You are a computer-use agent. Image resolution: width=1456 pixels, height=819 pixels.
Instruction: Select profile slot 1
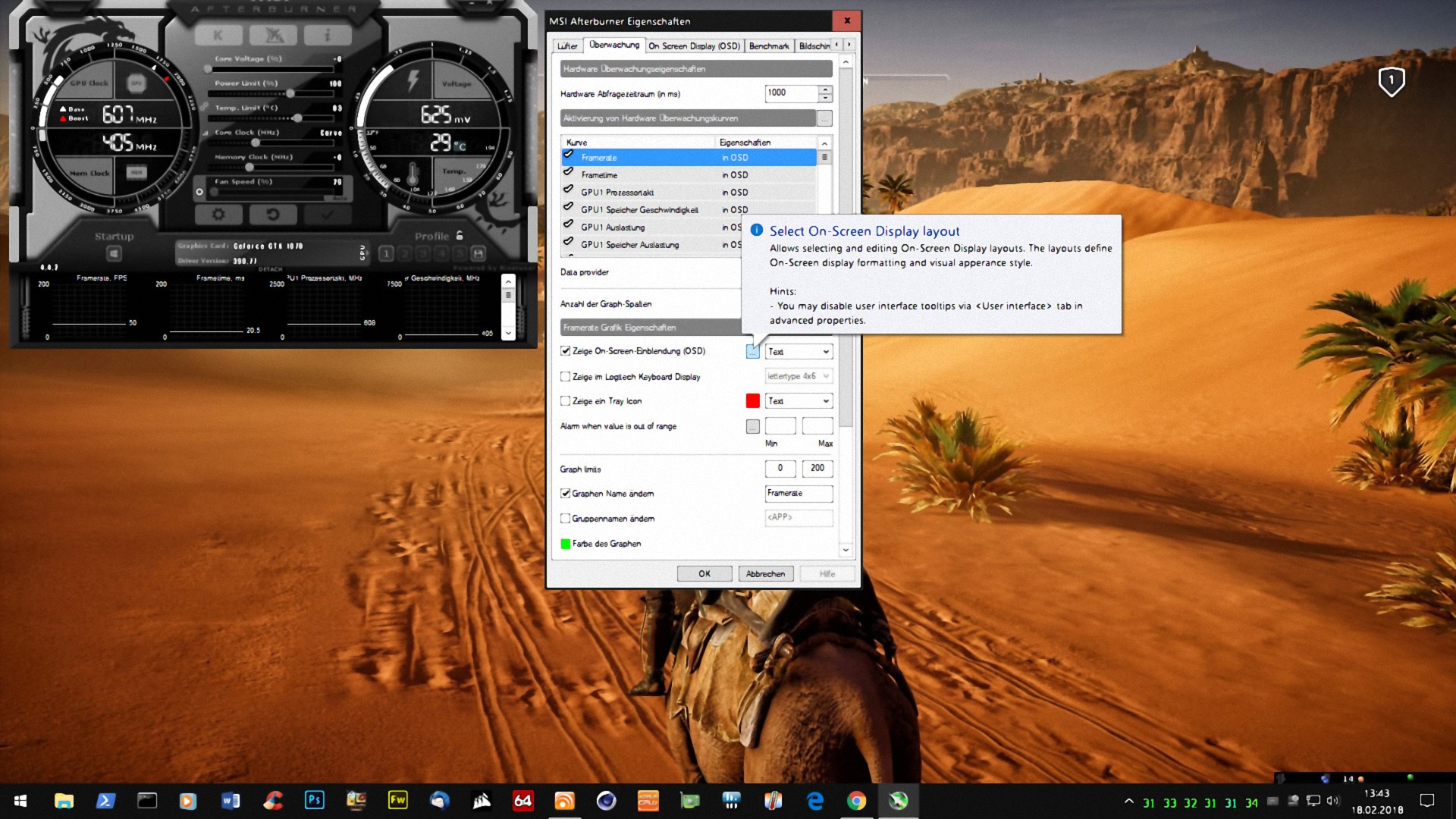tap(386, 253)
